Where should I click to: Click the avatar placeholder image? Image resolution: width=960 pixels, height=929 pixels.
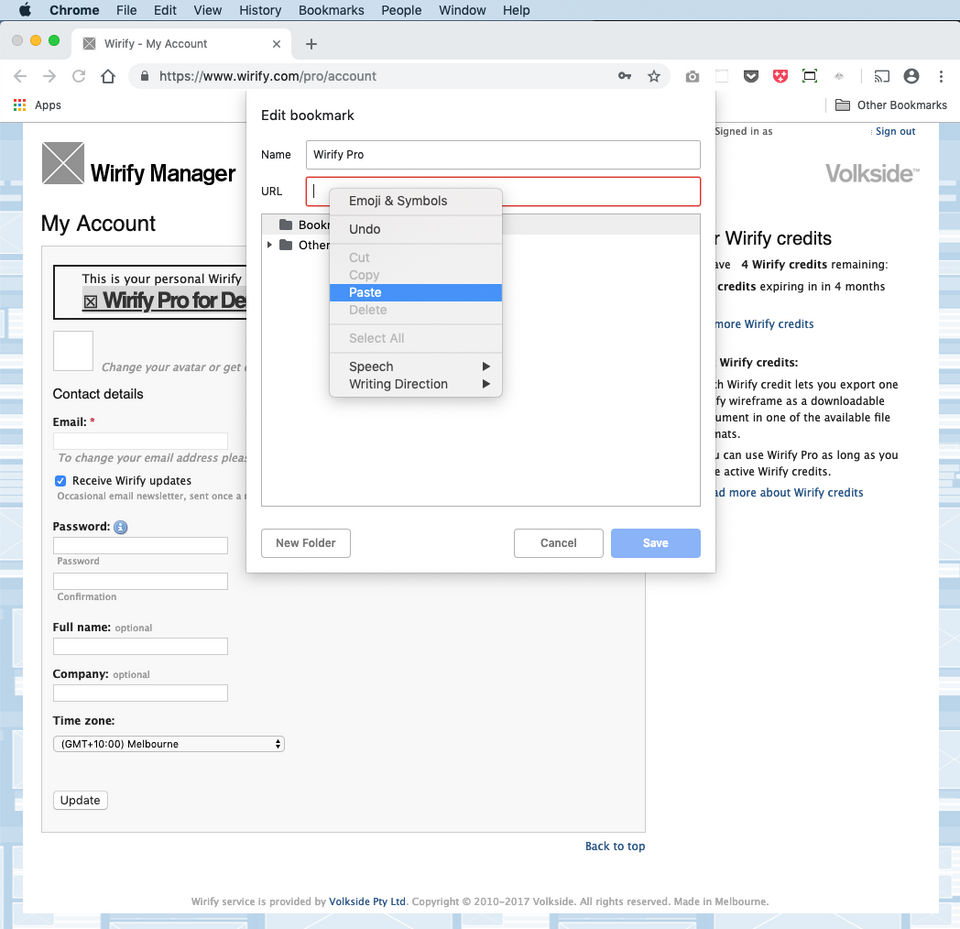[73, 351]
